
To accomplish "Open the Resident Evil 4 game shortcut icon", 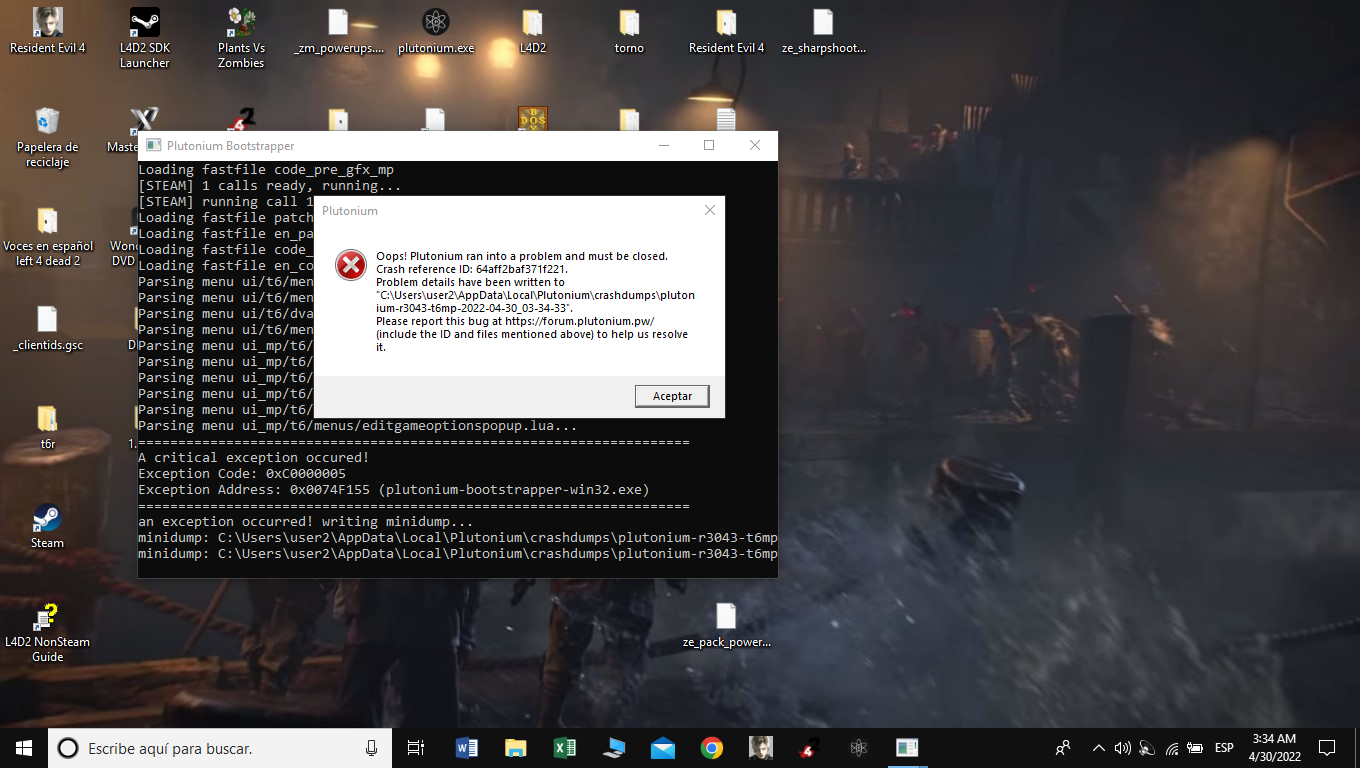I will [x=47, y=31].
